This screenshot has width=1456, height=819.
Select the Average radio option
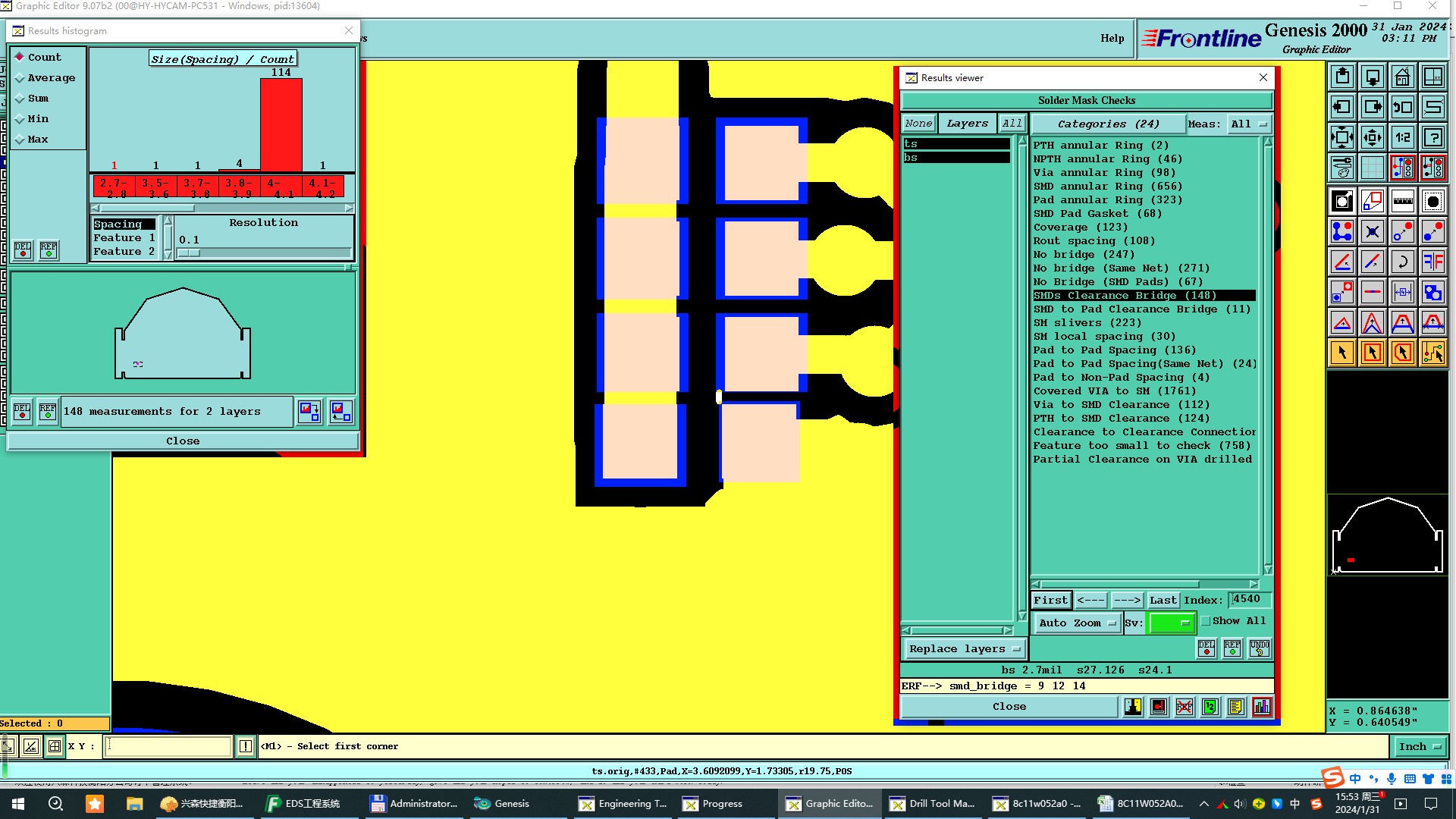[x=45, y=77]
